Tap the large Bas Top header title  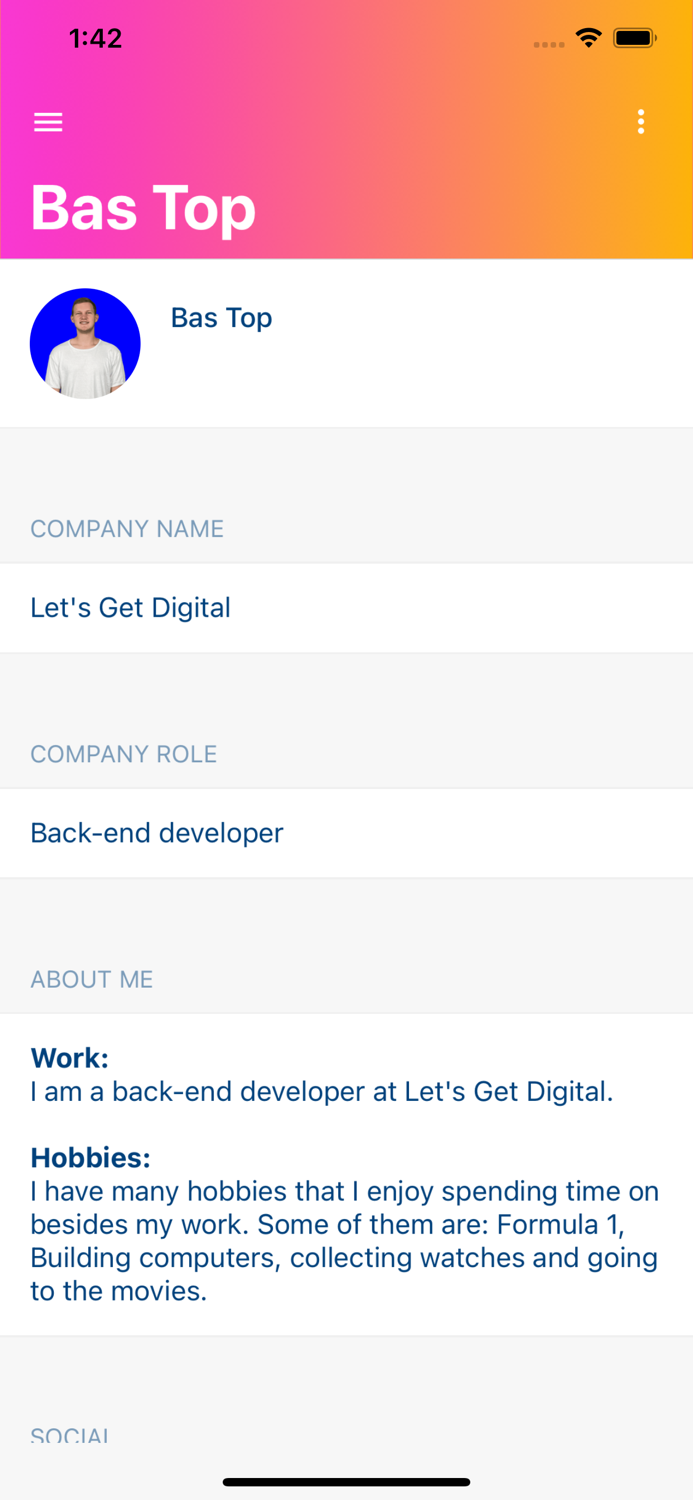143,208
